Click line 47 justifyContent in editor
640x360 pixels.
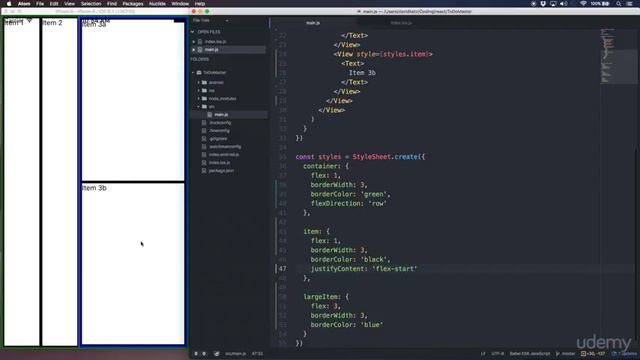click(x=364, y=269)
